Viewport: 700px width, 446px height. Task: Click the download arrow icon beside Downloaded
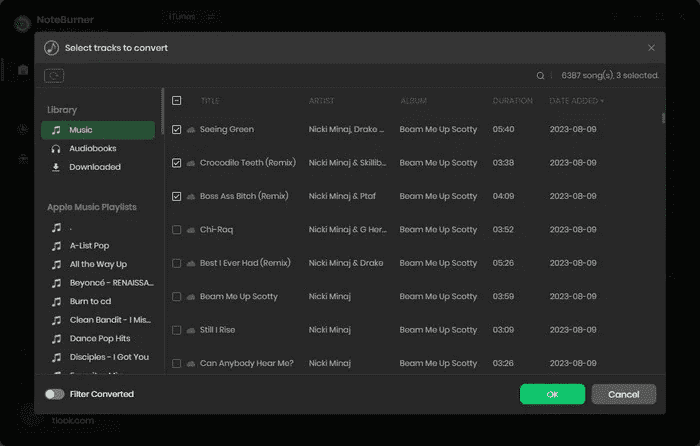pyautogui.click(x=56, y=167)
